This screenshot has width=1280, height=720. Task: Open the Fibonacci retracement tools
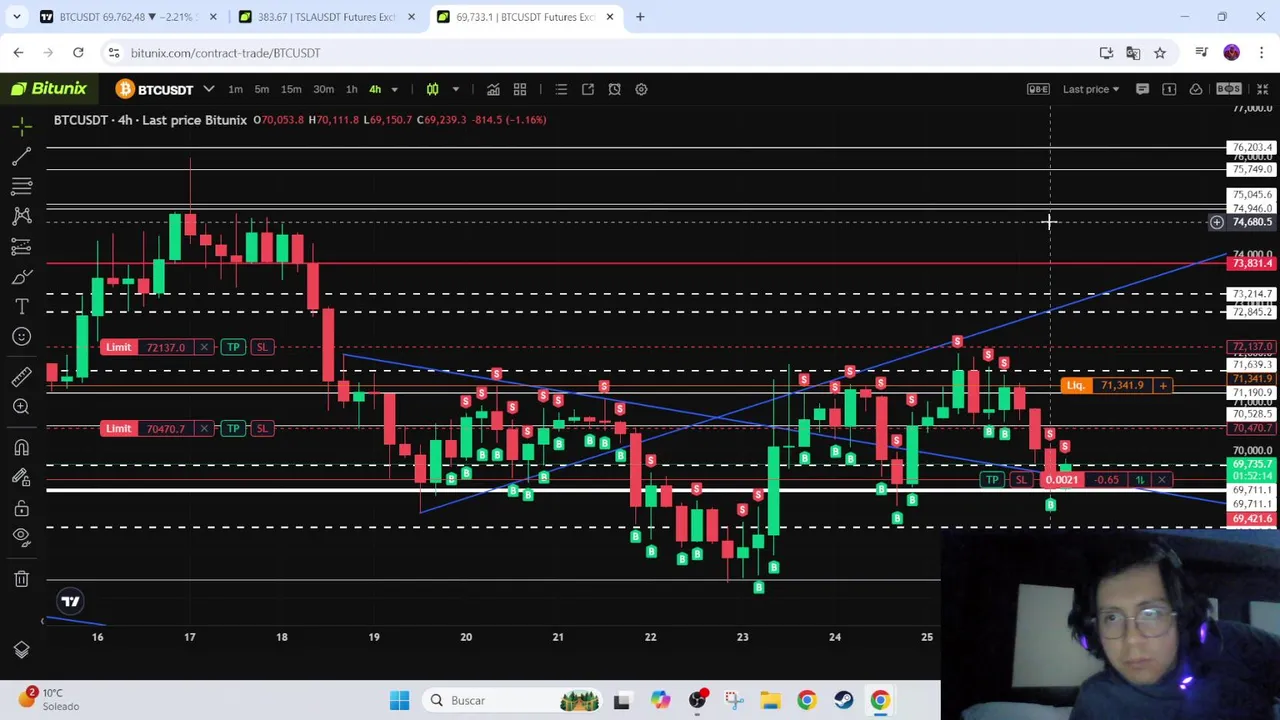[22, 186]
